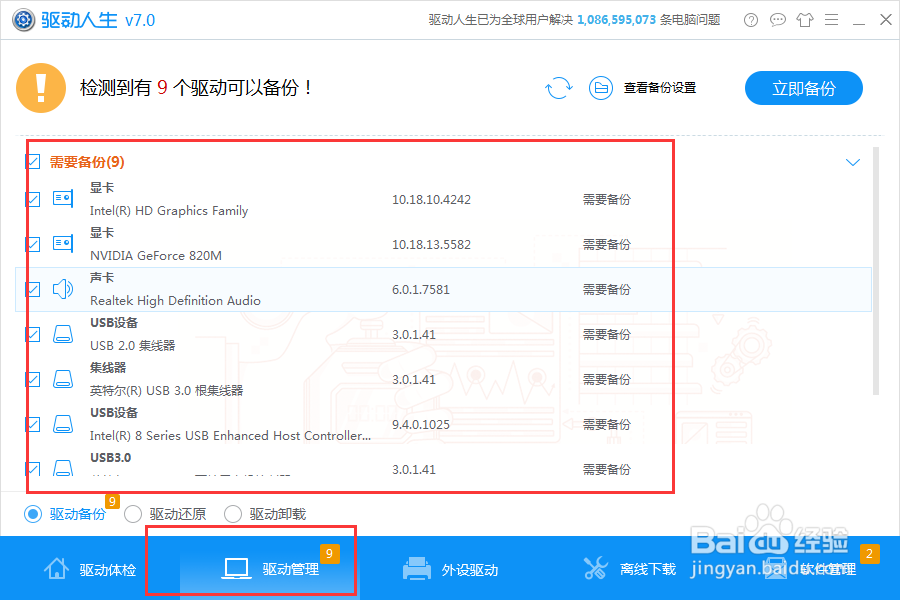Click graphics card icon for NVIDIA GeForce 820M

(x=63, y=244)
